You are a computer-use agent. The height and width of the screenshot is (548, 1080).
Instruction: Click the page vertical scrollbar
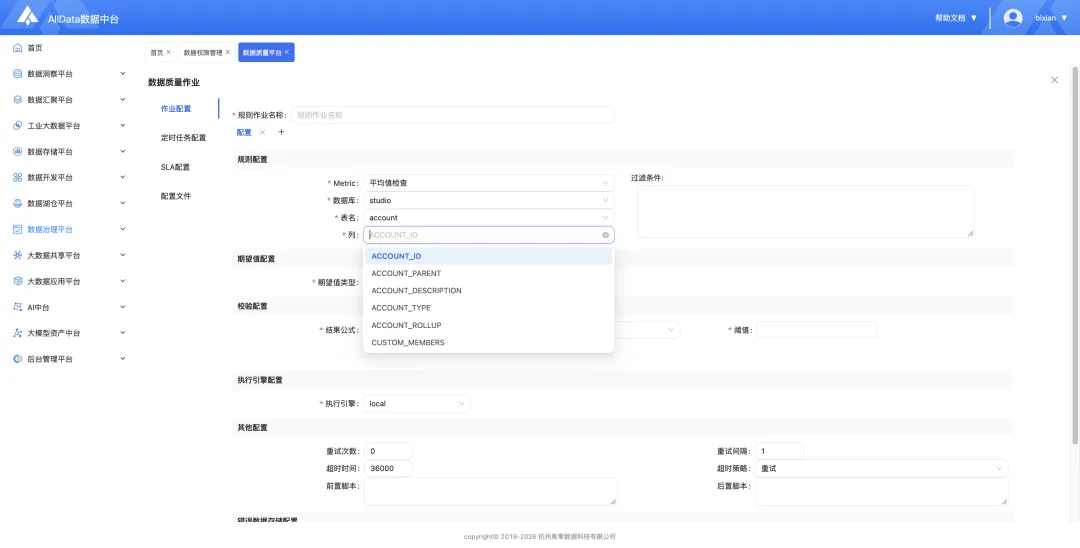1075,255
